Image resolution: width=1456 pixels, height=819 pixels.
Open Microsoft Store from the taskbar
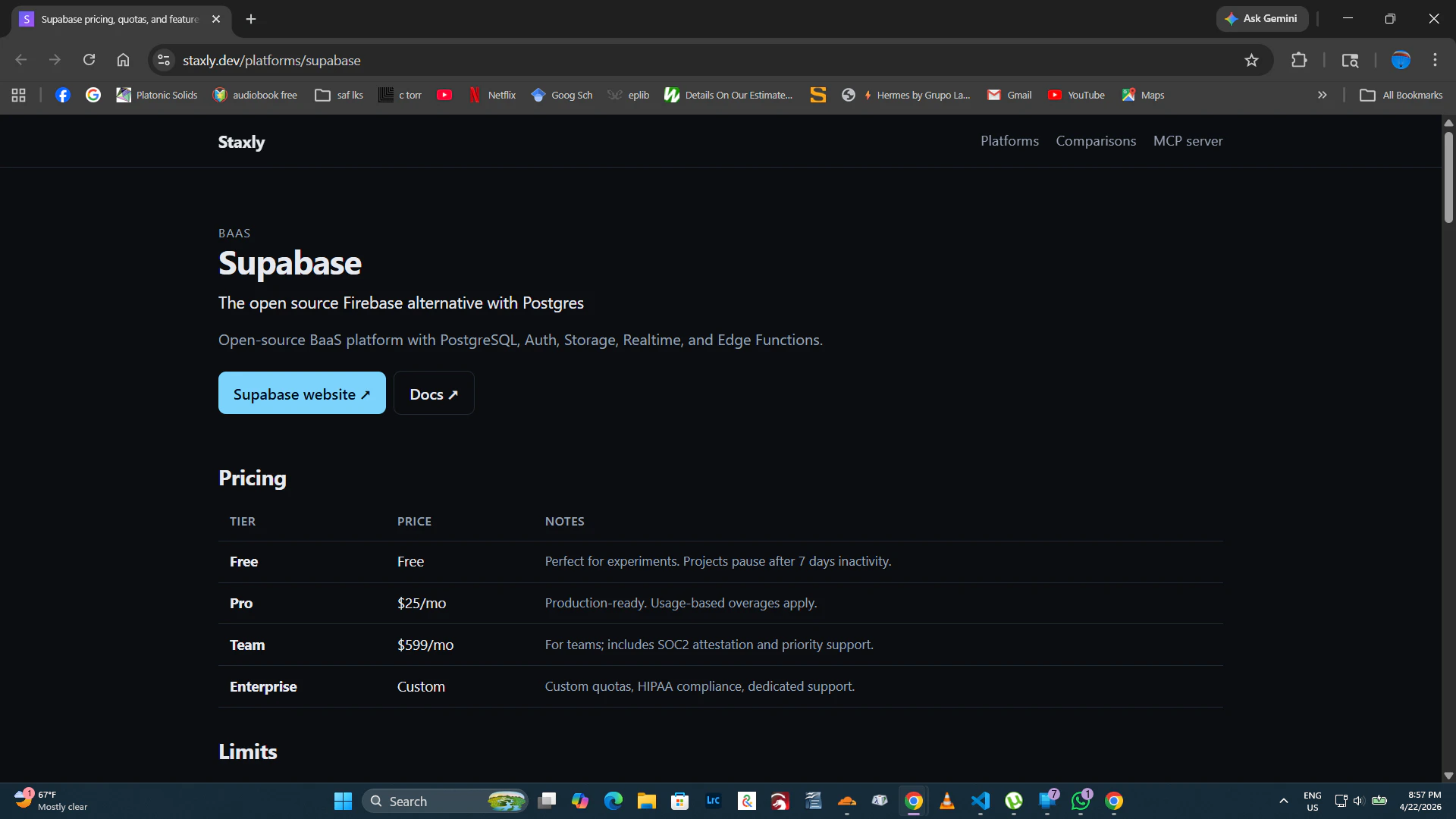pyautogui.click(x=680, y=801)
